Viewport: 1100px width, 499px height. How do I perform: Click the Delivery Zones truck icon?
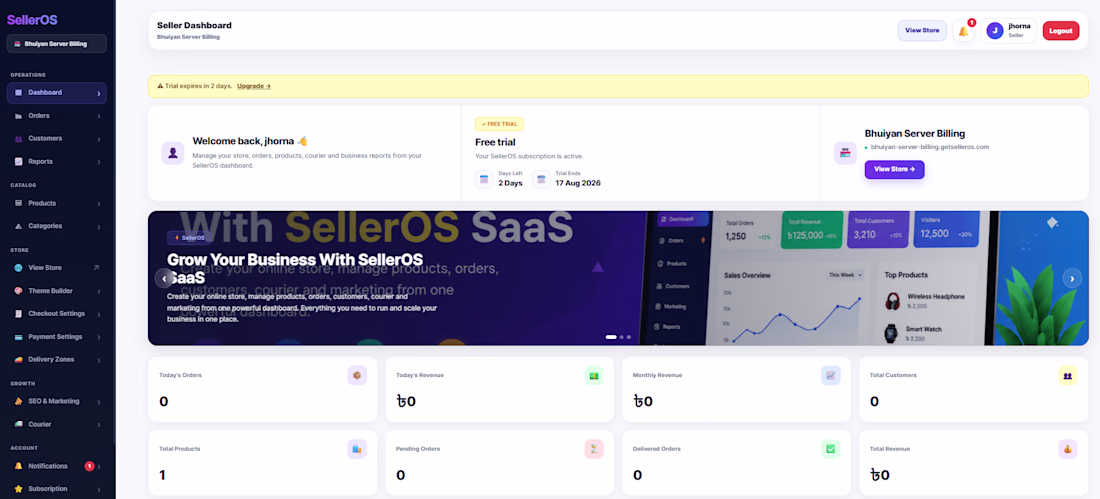tap(18, 359)
